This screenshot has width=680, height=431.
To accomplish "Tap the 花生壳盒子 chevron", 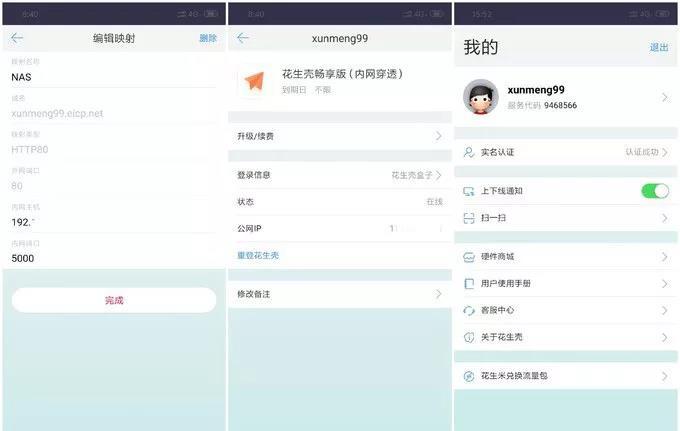I will click(x=438, y=175).
